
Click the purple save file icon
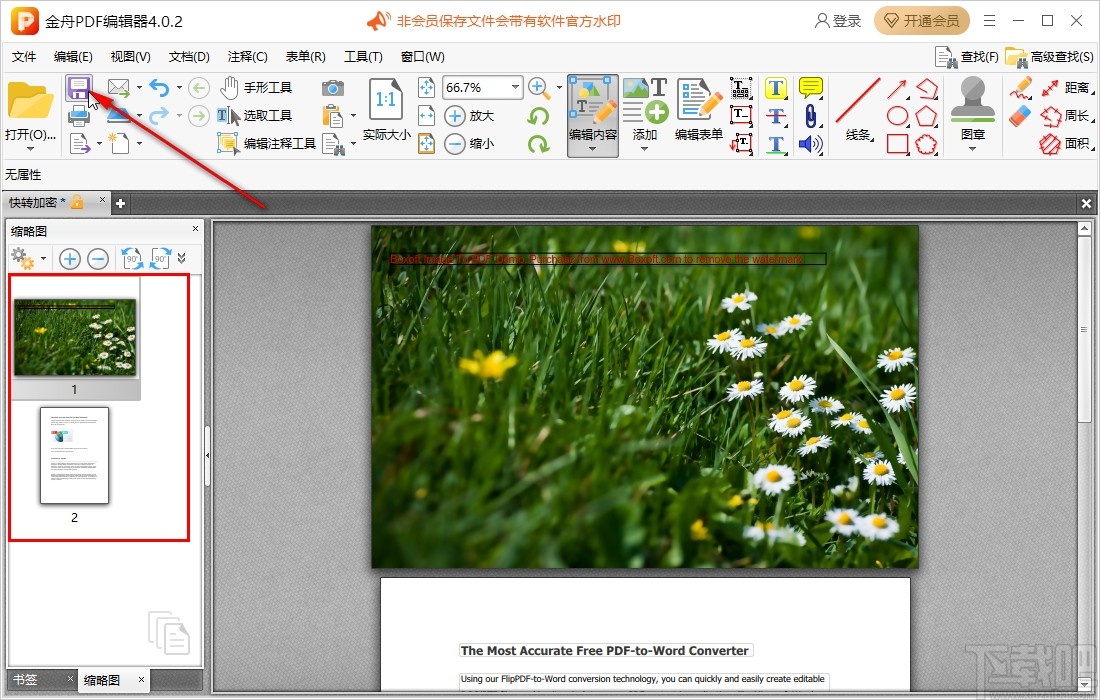point(79,88)
